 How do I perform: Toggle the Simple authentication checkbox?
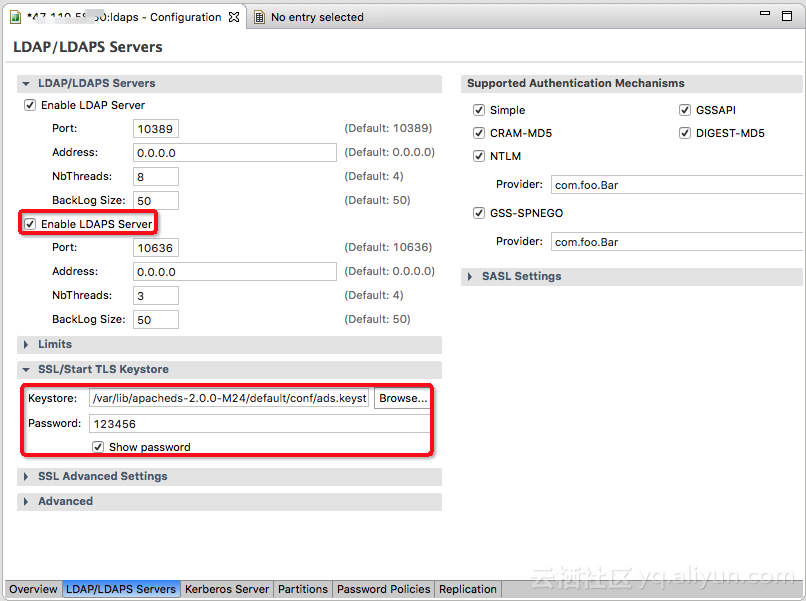pyautogui.click(x=479, y=110)
